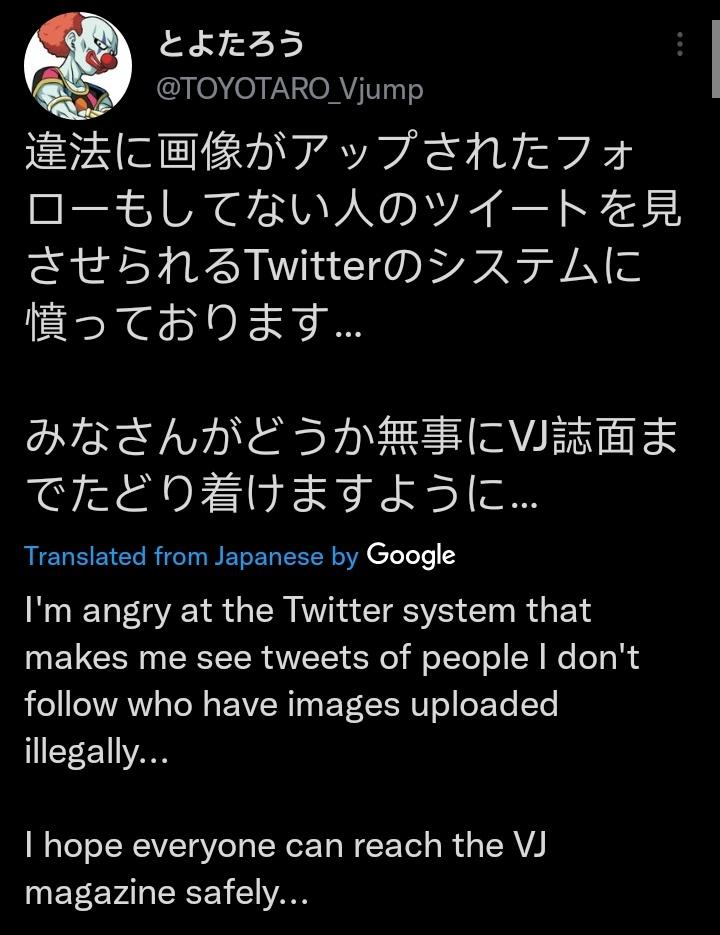The image size is (720, 935).
Task: Click the clown profile avatar
Action: tap(78, 66)
